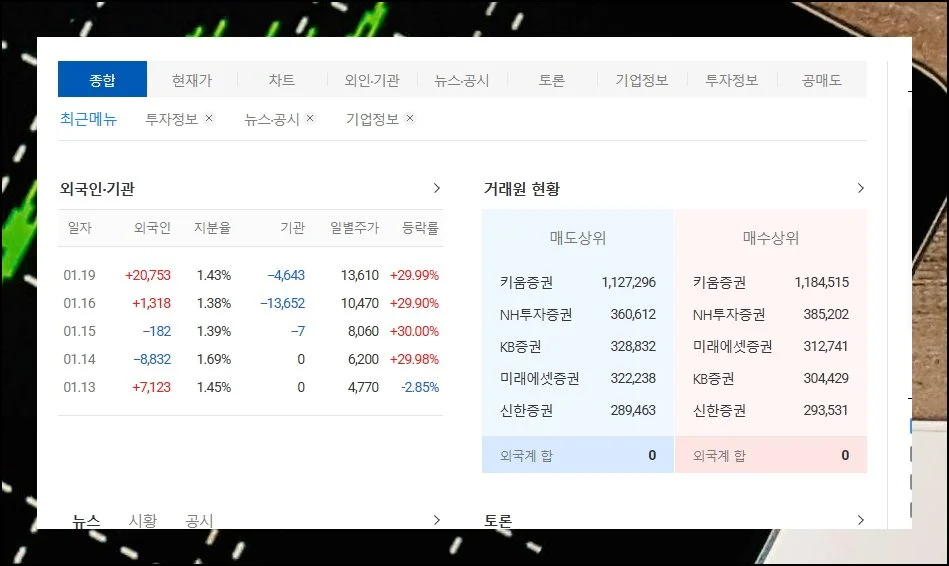Remove 기업정보 from recent menu
949x566 pixels.
(409, 118)
